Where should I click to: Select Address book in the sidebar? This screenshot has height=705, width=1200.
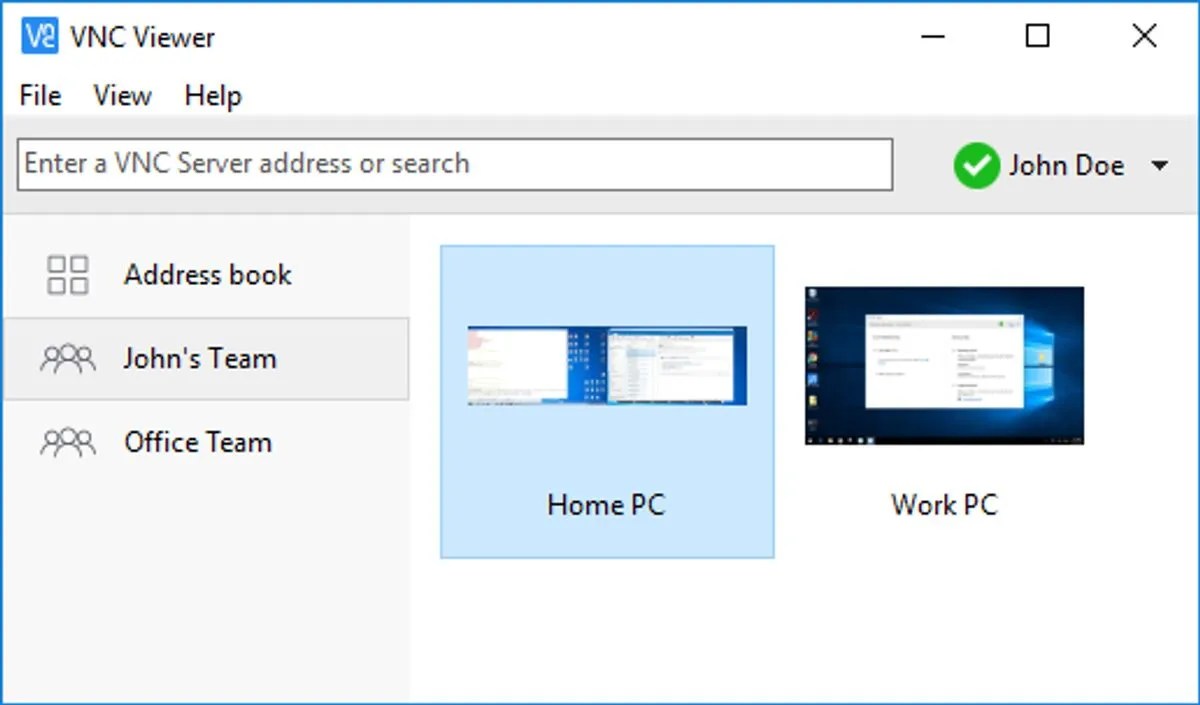pyautogui.click(x=206, y=274)
